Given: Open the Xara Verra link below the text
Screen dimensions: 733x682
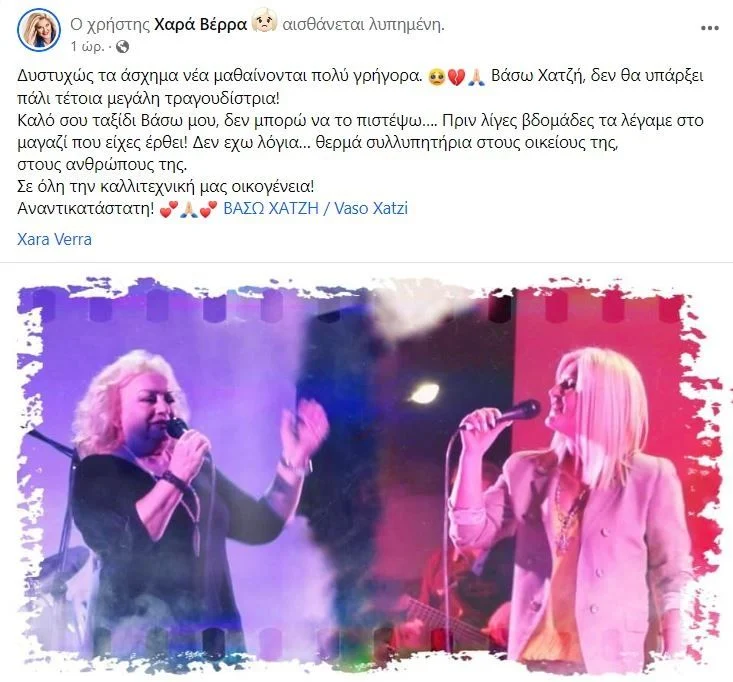Looking at the screenshot, I should 54,239.
